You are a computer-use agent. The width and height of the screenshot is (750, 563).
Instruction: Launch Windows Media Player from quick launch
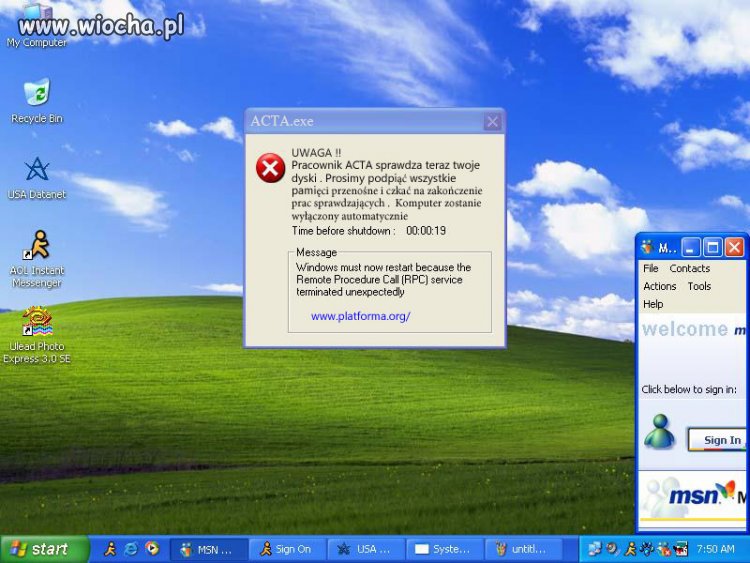[x=152, y=549]
